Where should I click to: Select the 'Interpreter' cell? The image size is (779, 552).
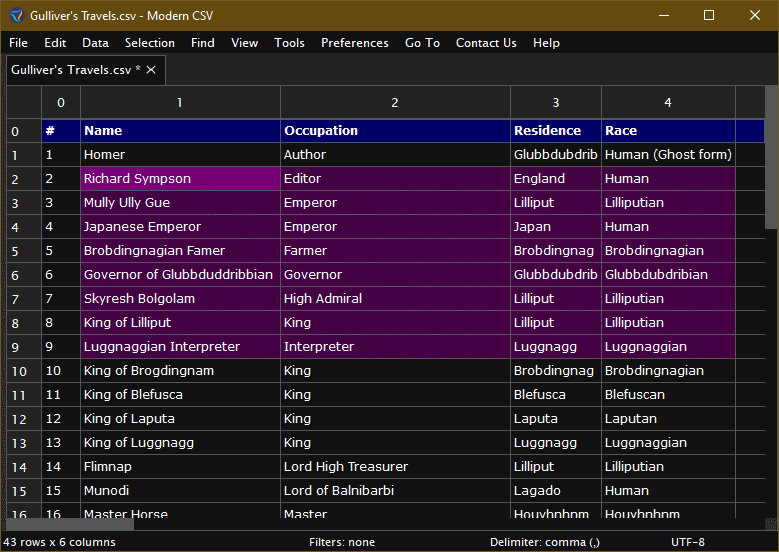395,346
